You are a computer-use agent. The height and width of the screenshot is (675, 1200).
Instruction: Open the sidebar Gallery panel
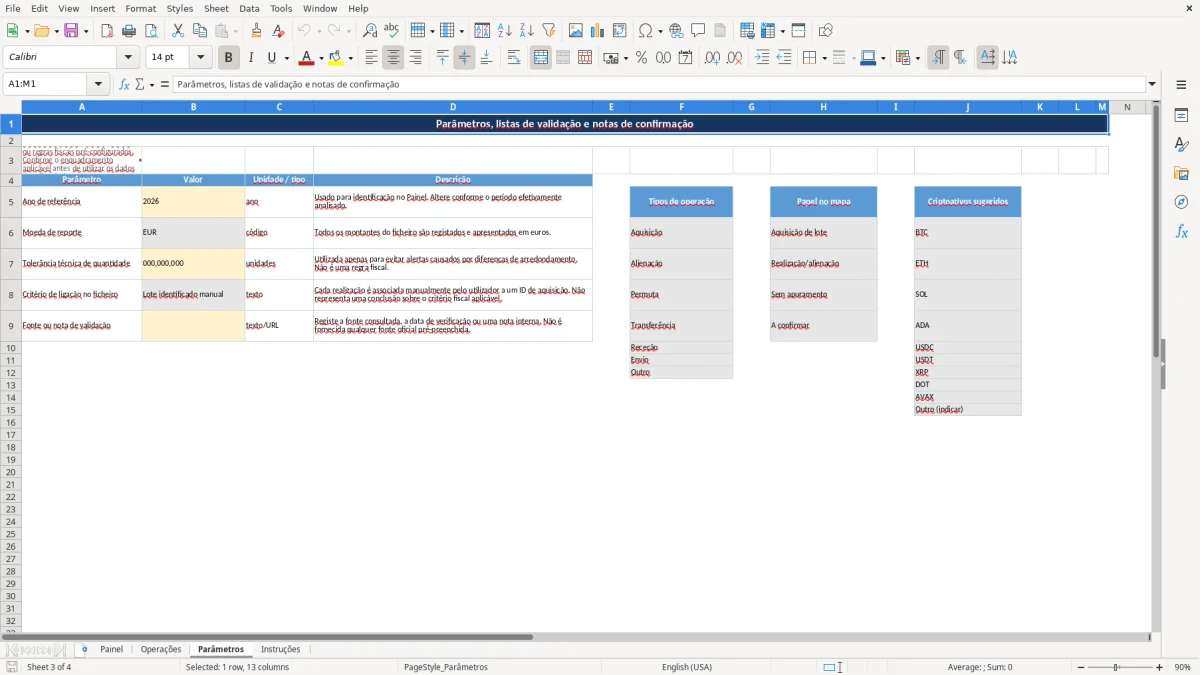1181,173
